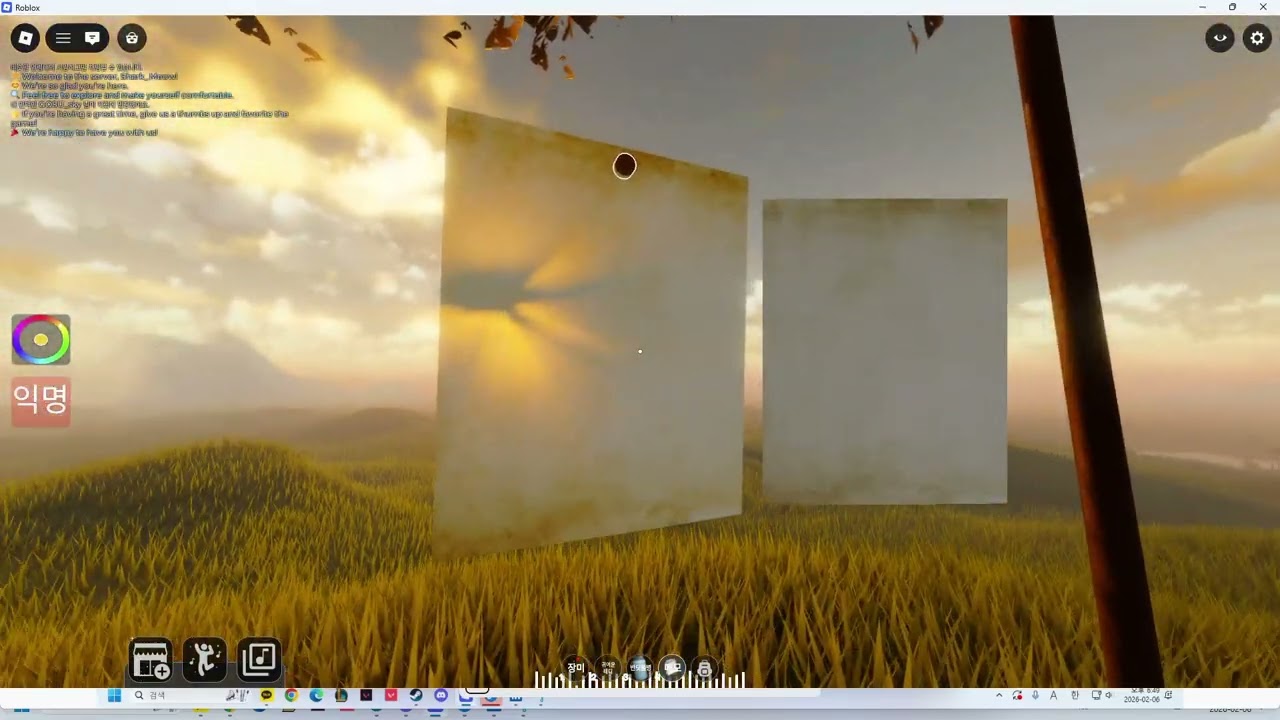Select the second hotbar tool slot

(x=608, y=668)
